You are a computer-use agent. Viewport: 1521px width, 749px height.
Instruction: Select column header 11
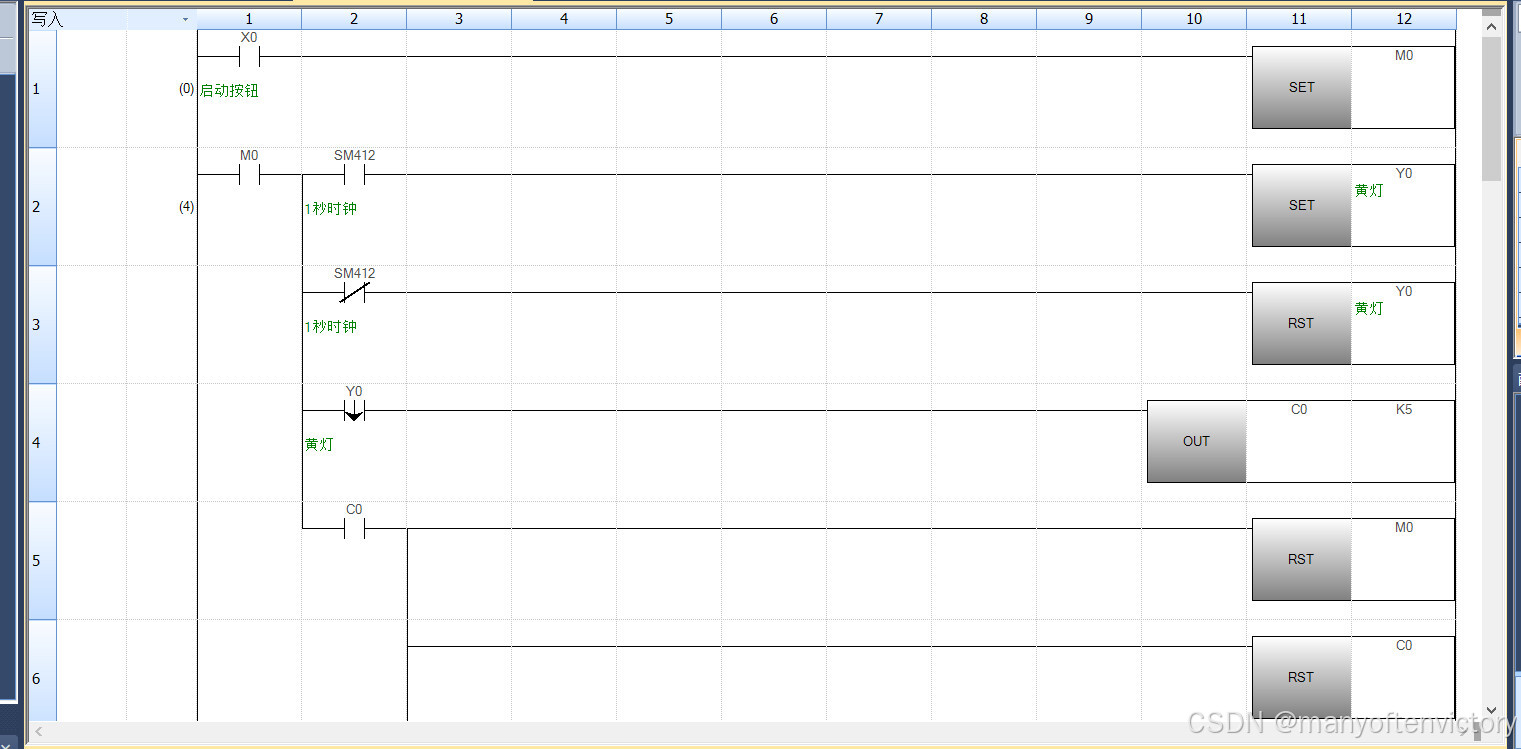(1299, 19)
